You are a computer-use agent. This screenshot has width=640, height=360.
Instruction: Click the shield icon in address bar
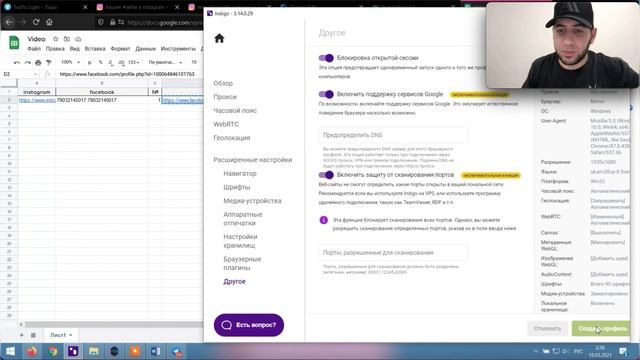point(101,22)
